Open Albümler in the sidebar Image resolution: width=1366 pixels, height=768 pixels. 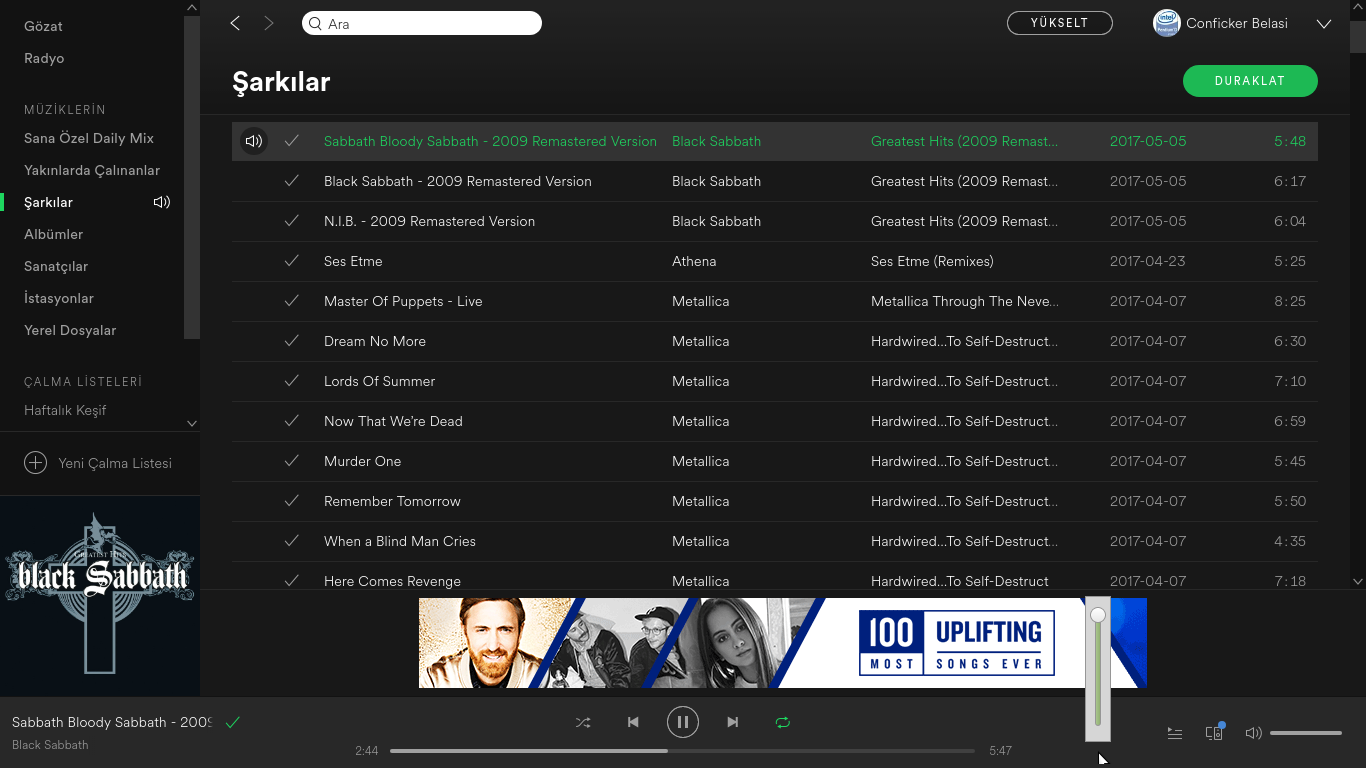pos(54,234)
